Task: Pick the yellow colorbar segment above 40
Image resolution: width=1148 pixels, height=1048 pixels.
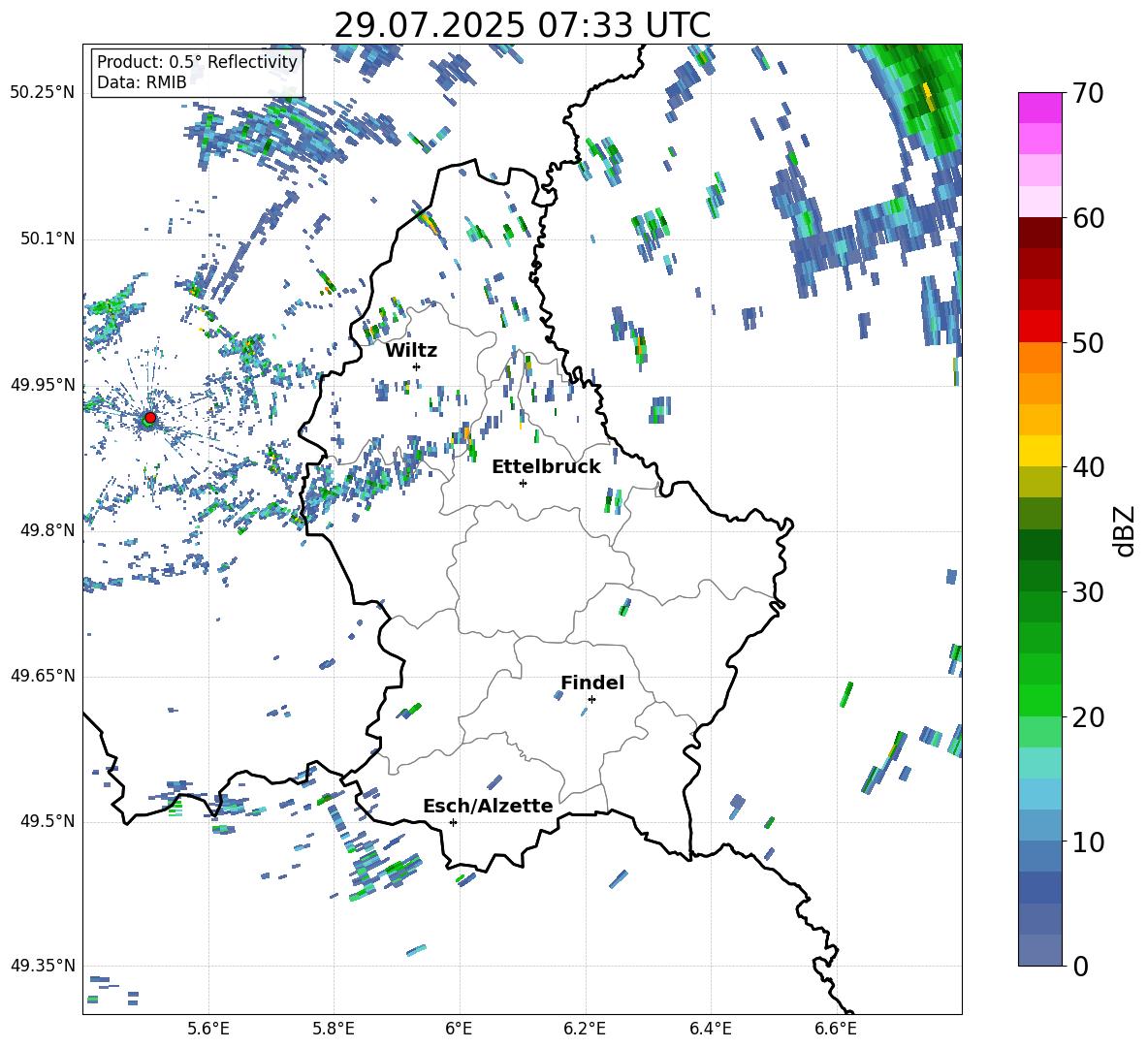Action: 1039,451
